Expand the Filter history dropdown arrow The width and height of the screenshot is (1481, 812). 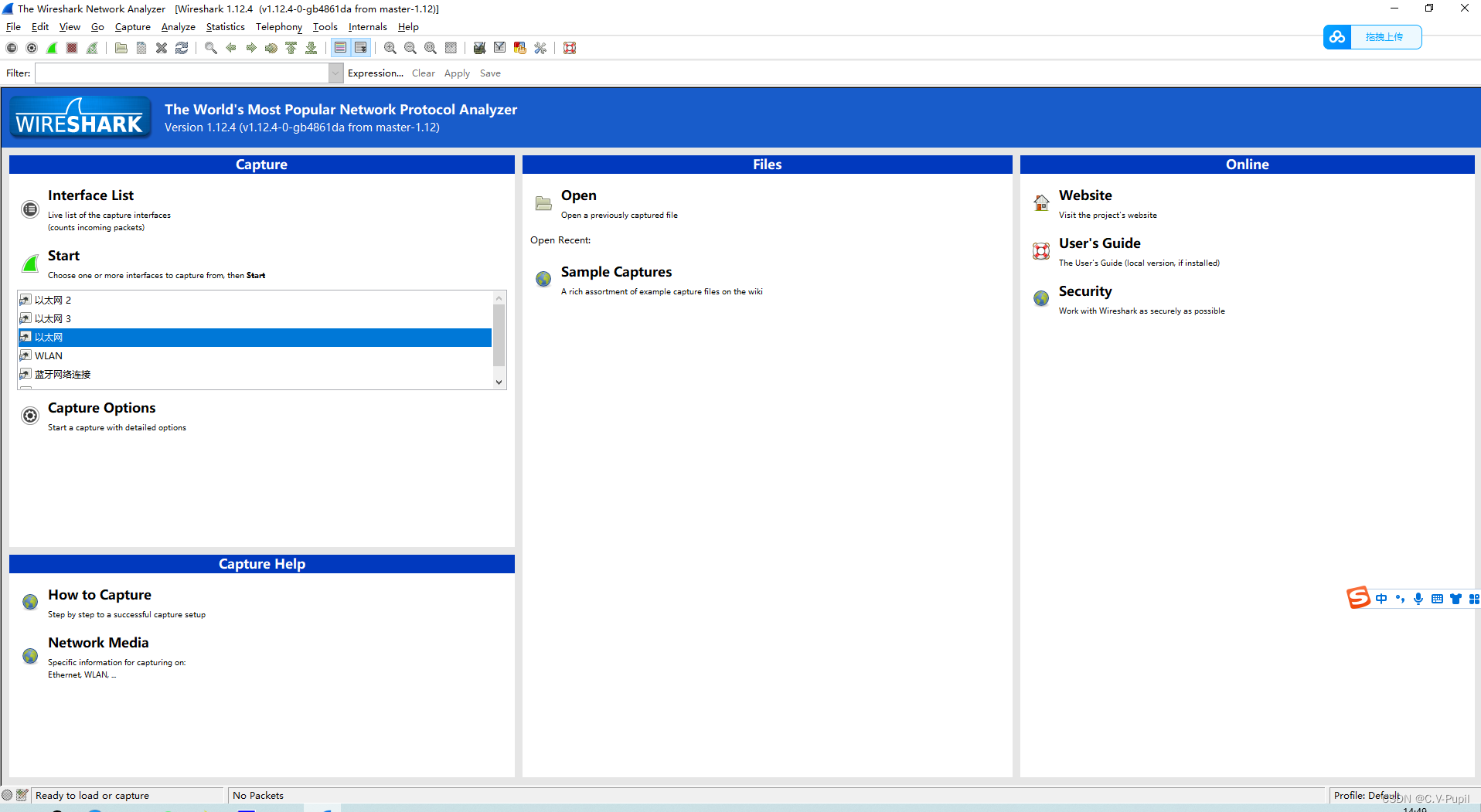tap(335, 73)
